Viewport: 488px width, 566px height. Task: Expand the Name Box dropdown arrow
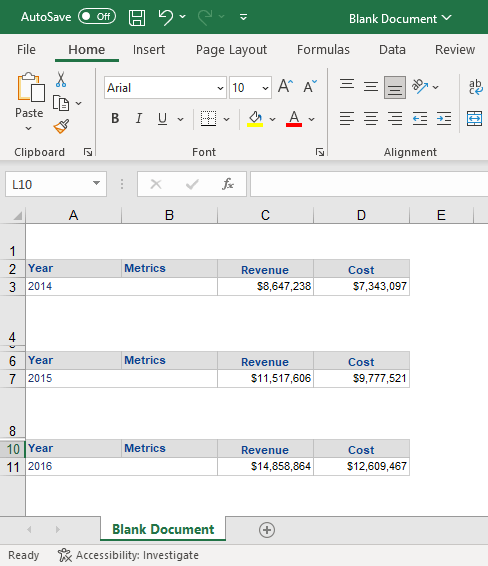96,184
